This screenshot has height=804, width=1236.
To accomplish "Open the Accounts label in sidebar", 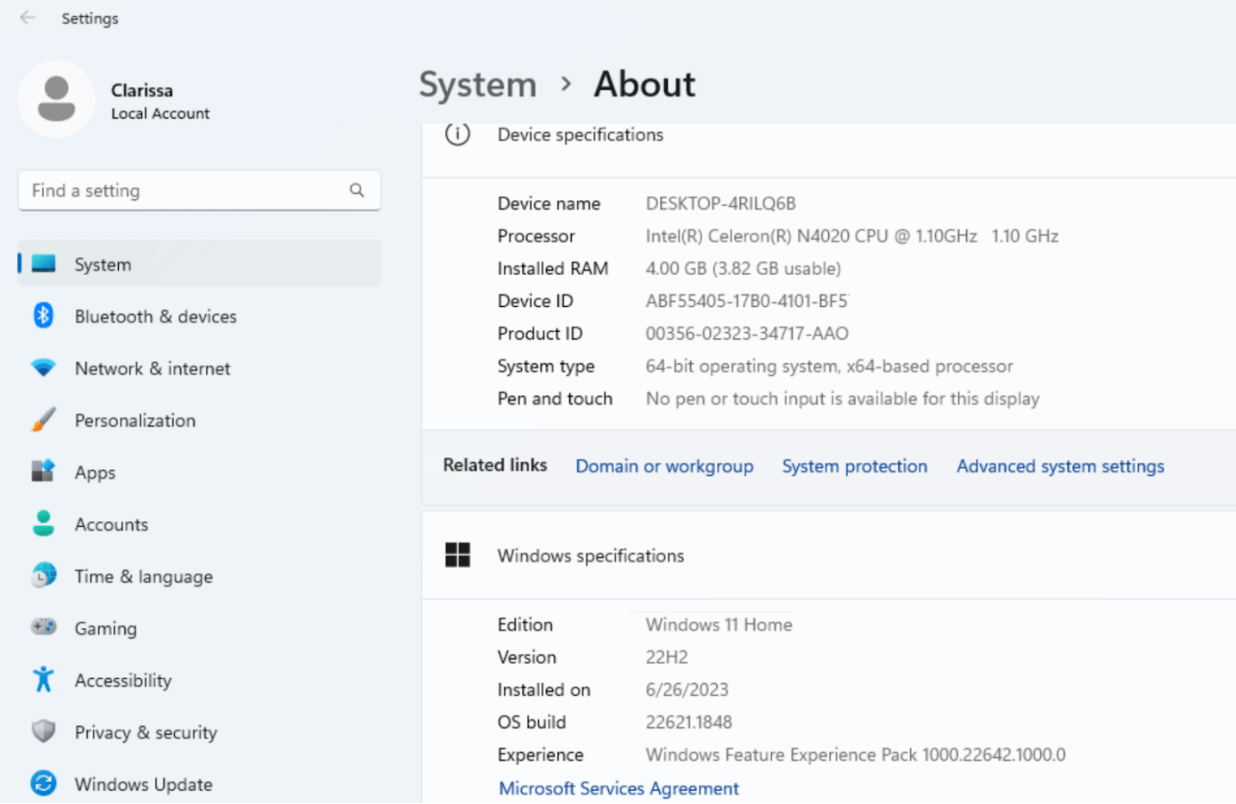I will 111,524.
